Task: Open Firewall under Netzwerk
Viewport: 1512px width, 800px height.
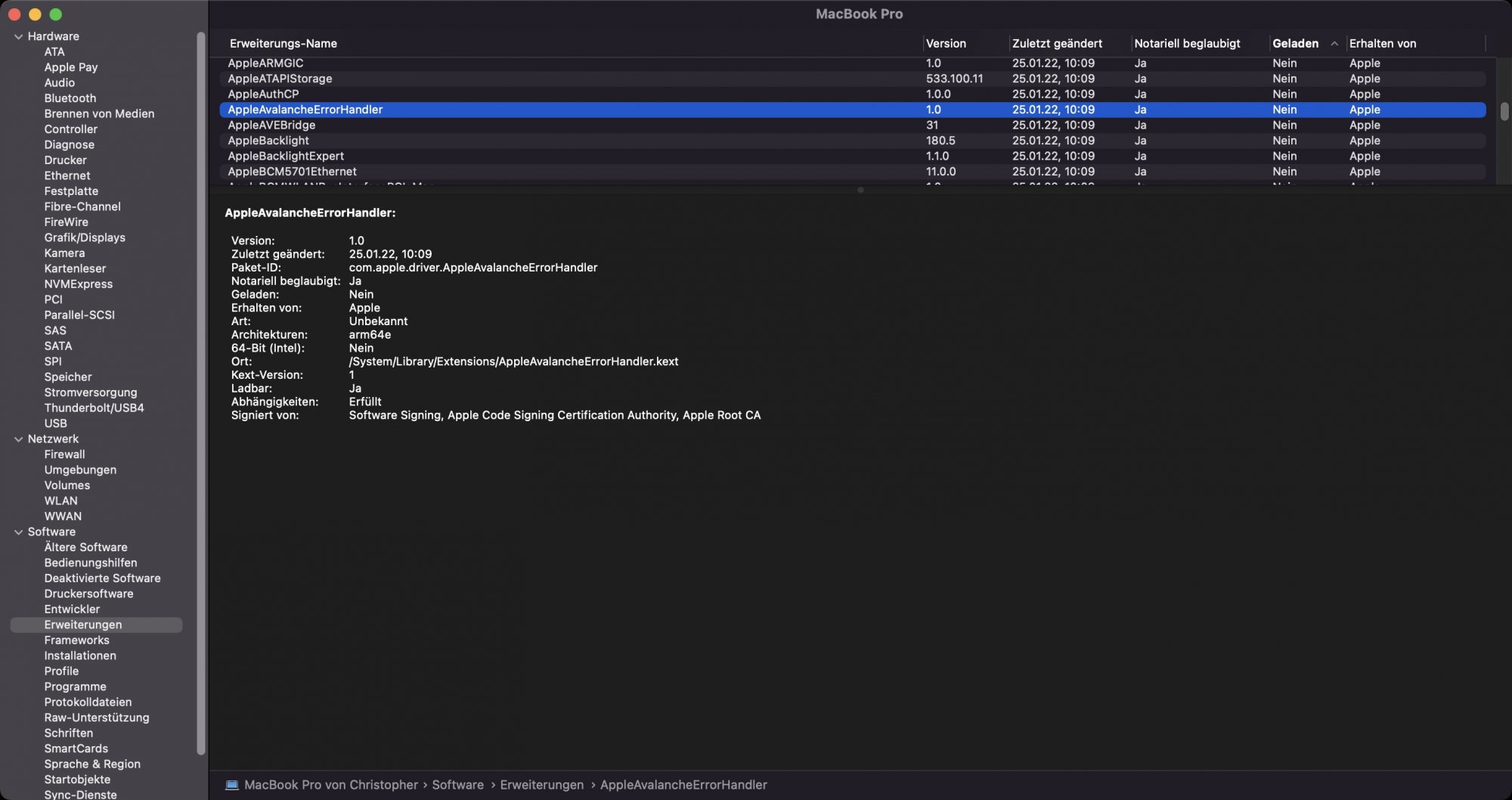Action: tap(64, 455)
